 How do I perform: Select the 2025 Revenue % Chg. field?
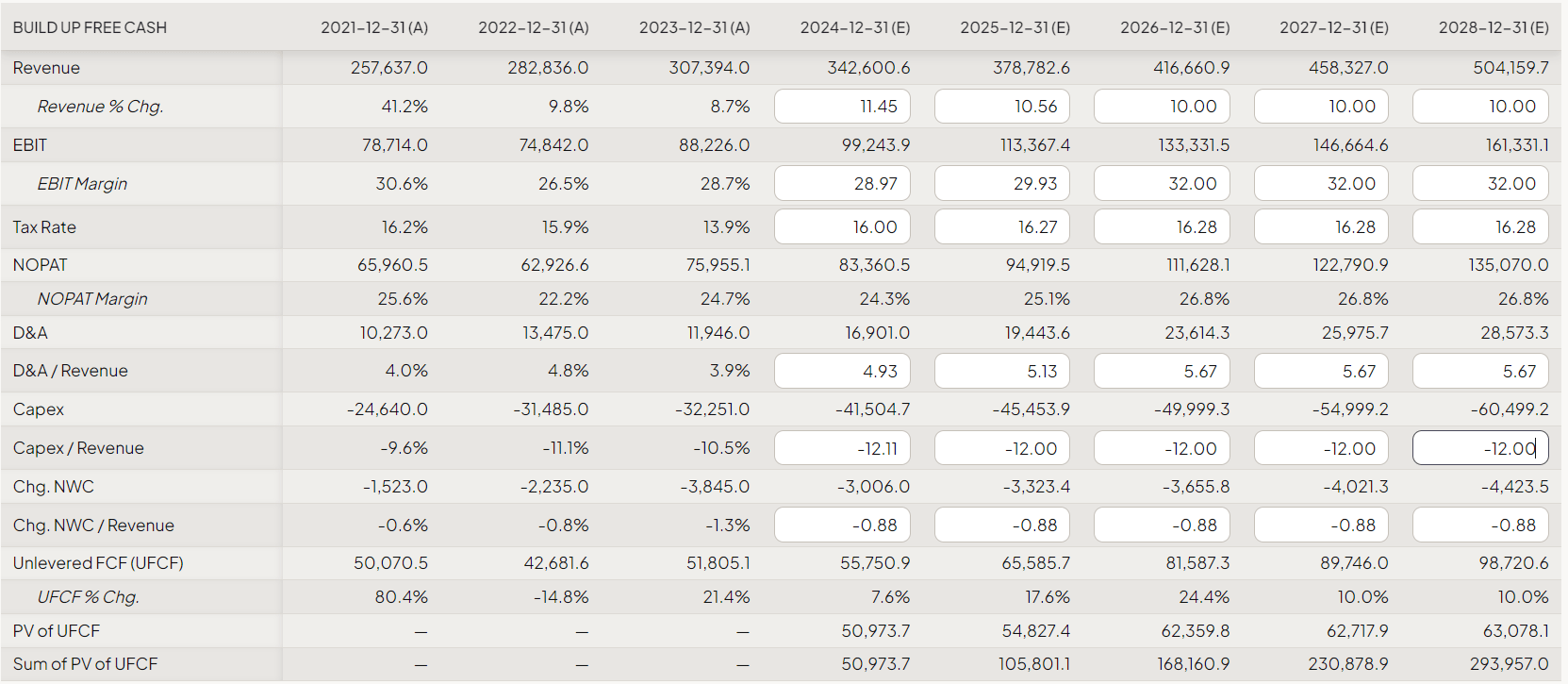(1001, 107)
